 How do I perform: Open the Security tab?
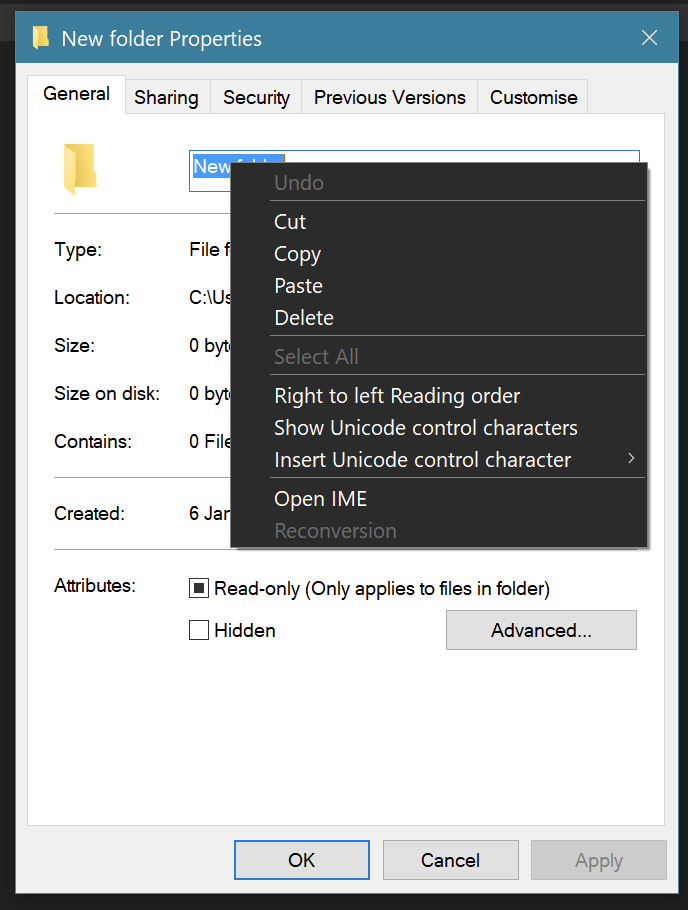tap(256, 97)
